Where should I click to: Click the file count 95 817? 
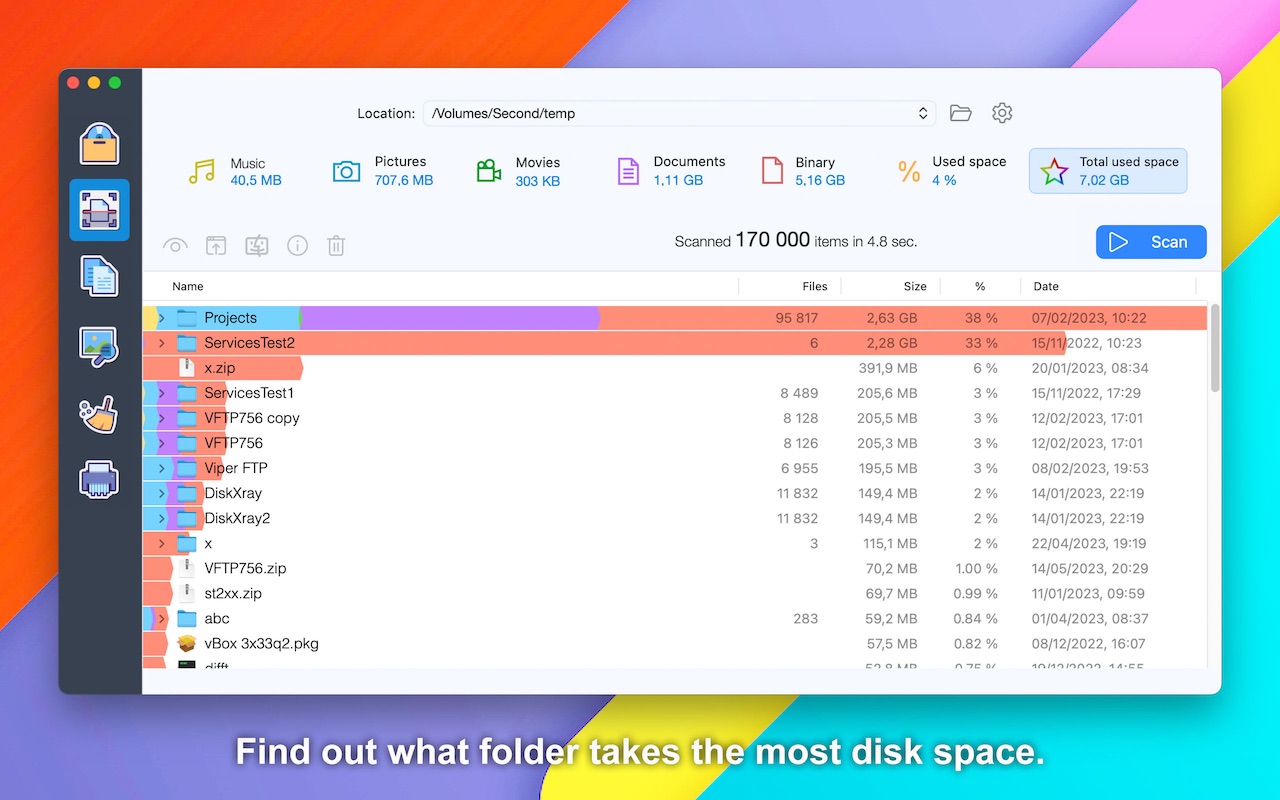pyautogui.click(x=796, y=318)
